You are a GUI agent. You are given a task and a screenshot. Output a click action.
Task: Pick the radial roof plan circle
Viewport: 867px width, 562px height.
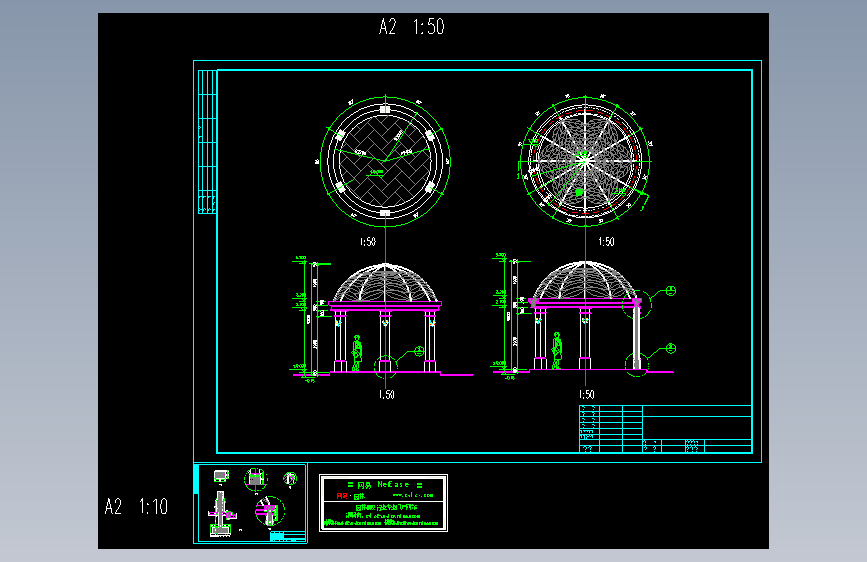point(585,161)
